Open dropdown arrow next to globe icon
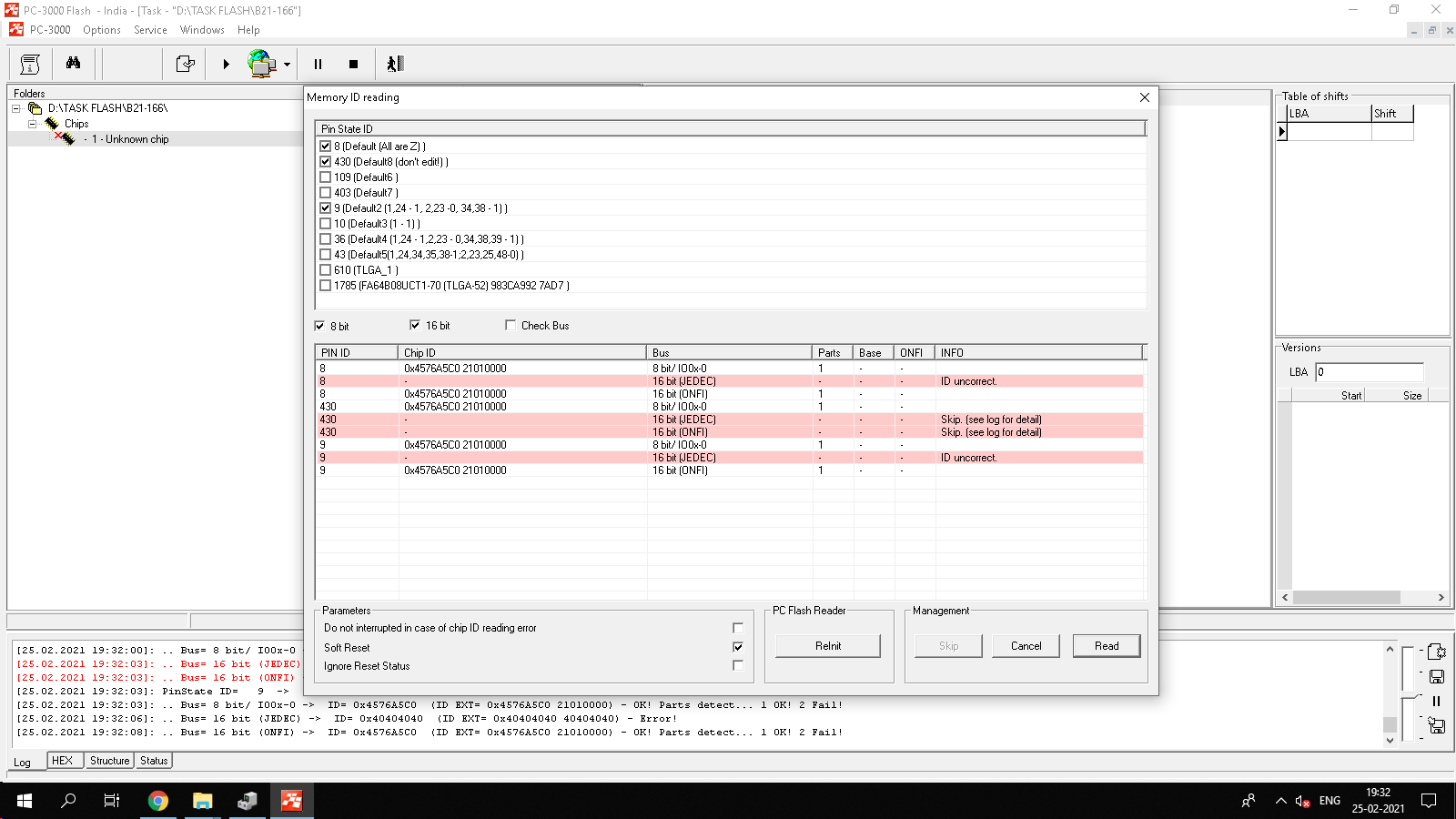 (287, 65)
